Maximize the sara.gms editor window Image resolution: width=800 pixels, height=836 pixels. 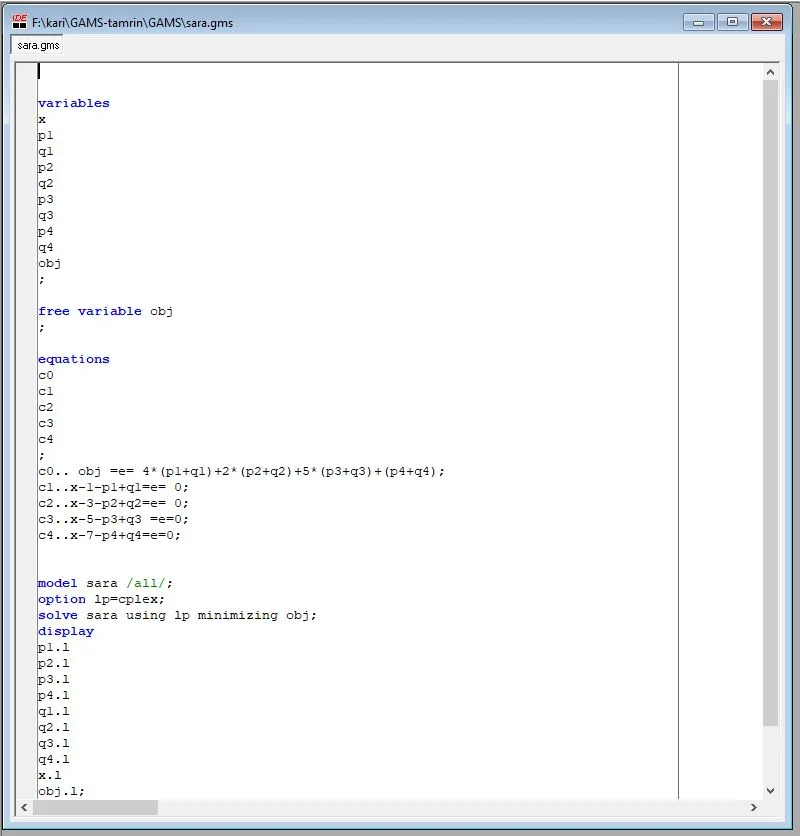732,21
